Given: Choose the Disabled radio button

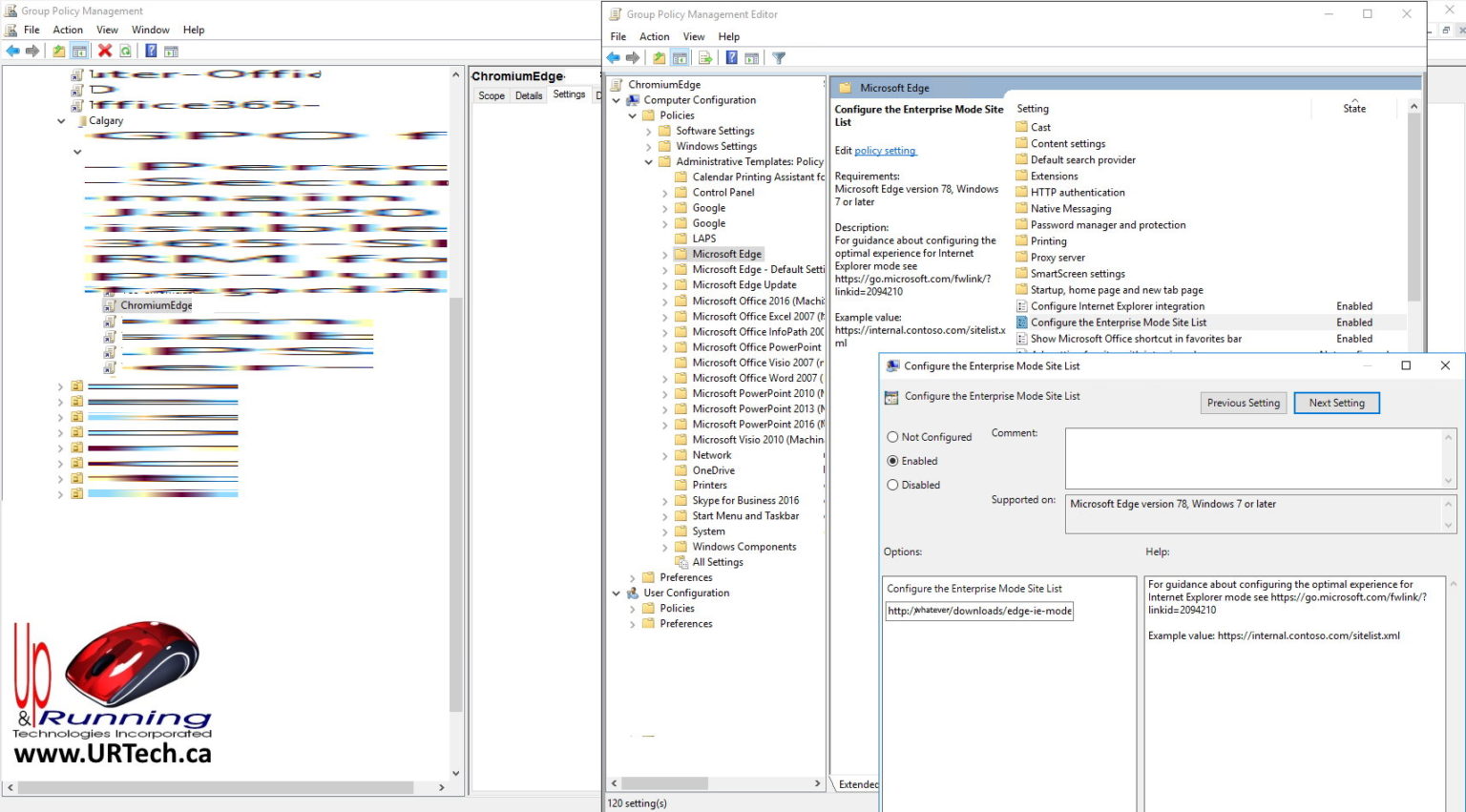Looking at the screenshot, I should (x=894, y=485).
